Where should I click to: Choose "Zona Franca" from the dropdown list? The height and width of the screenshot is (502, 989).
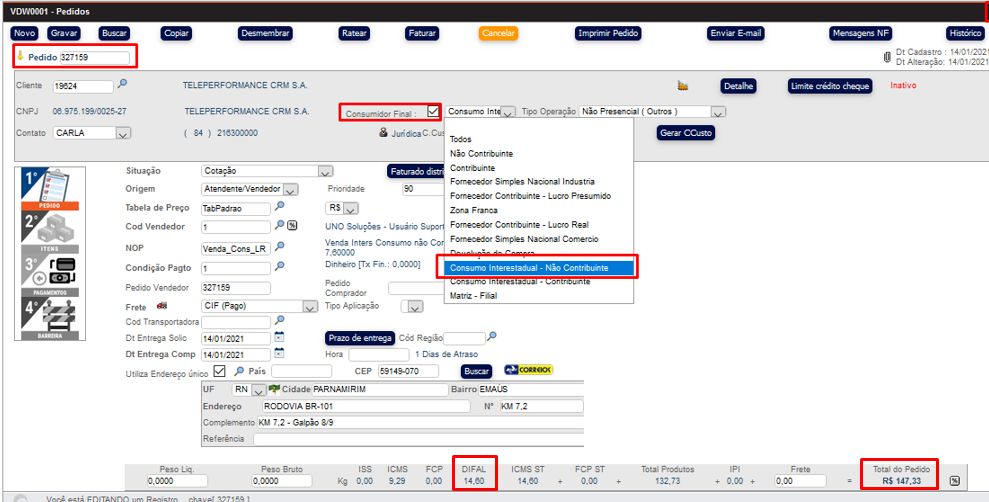click(474, 211)
